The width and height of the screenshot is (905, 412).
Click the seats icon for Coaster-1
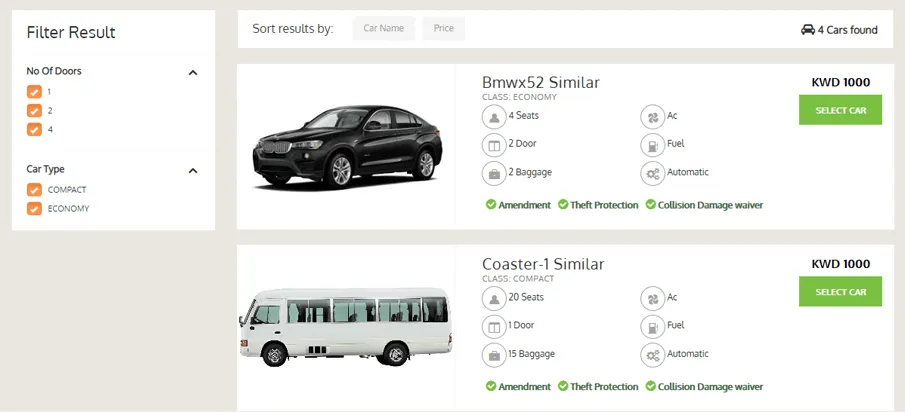point(493,298)
